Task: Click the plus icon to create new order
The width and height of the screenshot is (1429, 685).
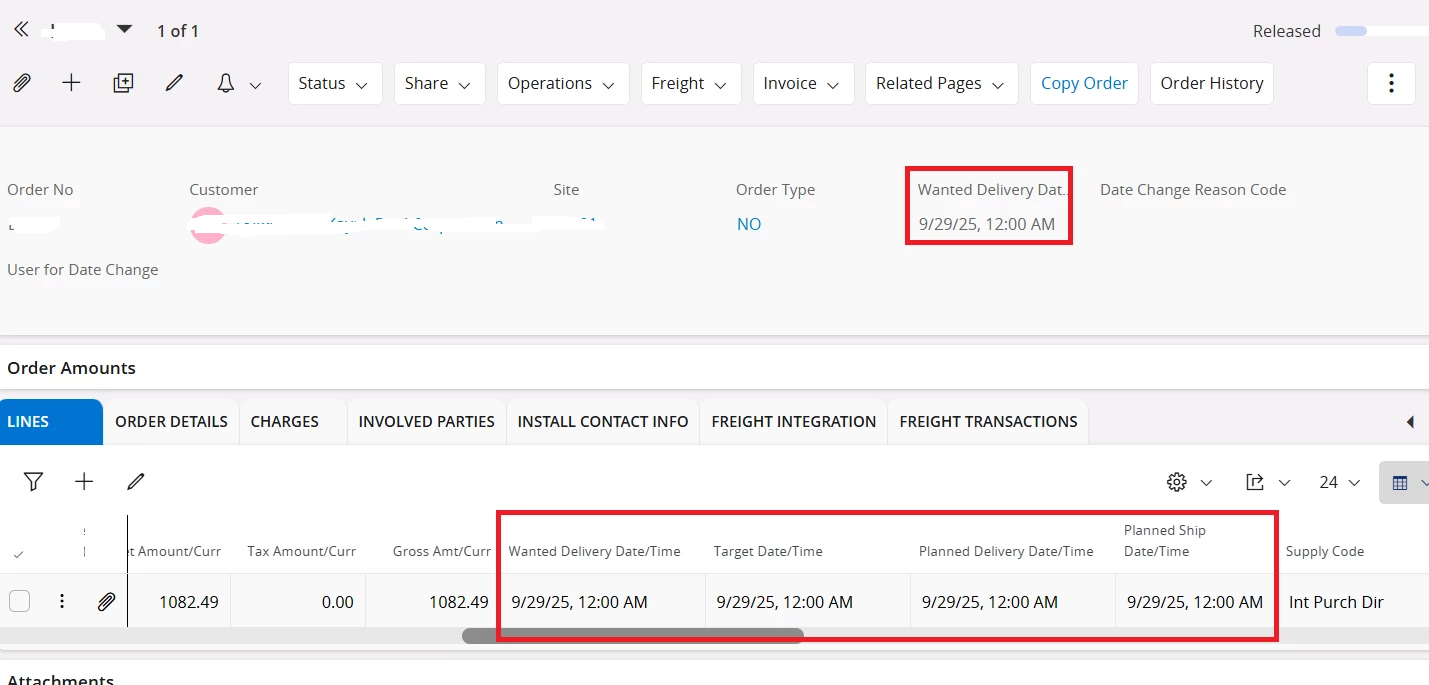Action: click(x=71, y=83)
